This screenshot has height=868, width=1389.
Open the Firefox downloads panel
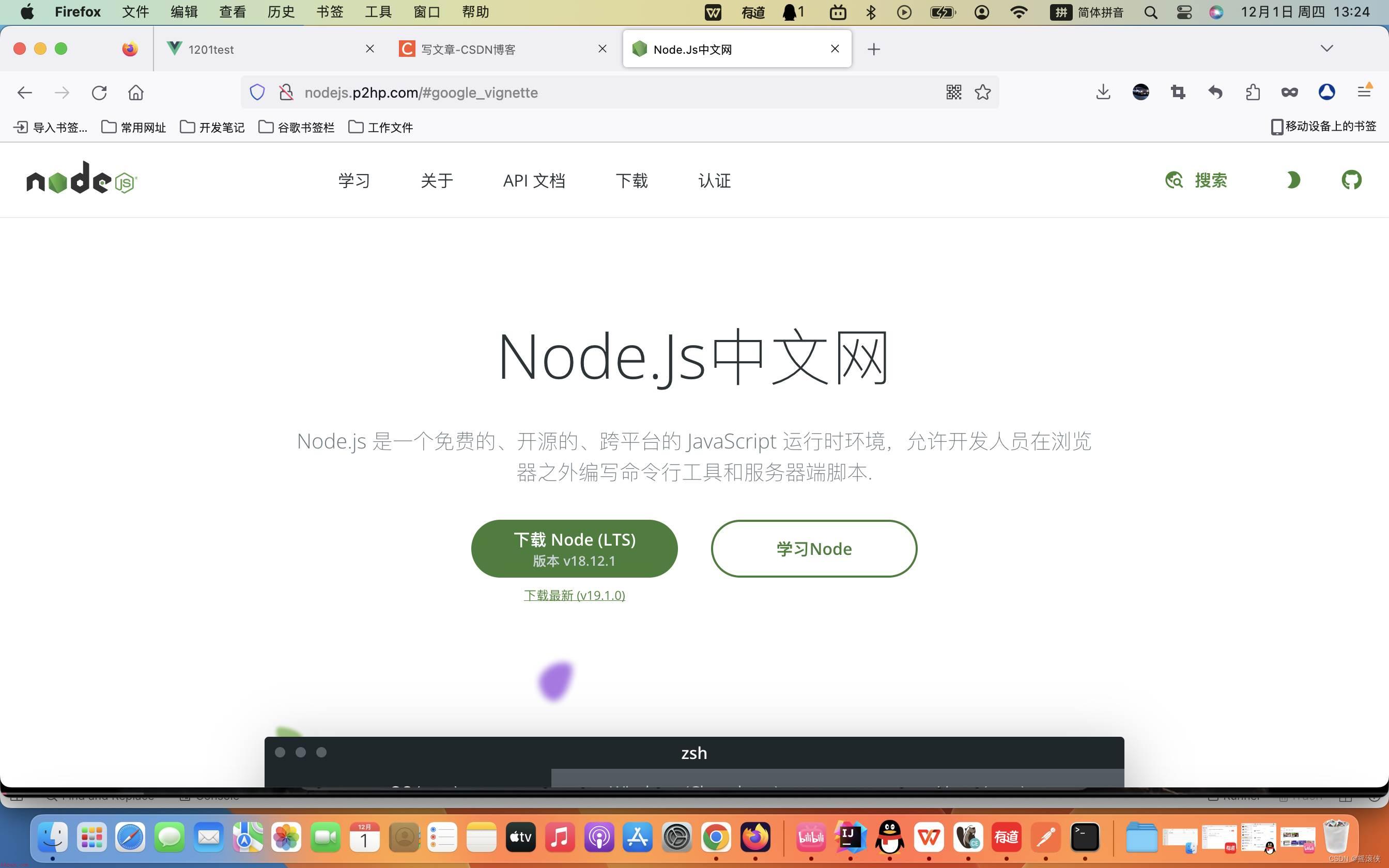(1103, 92)
